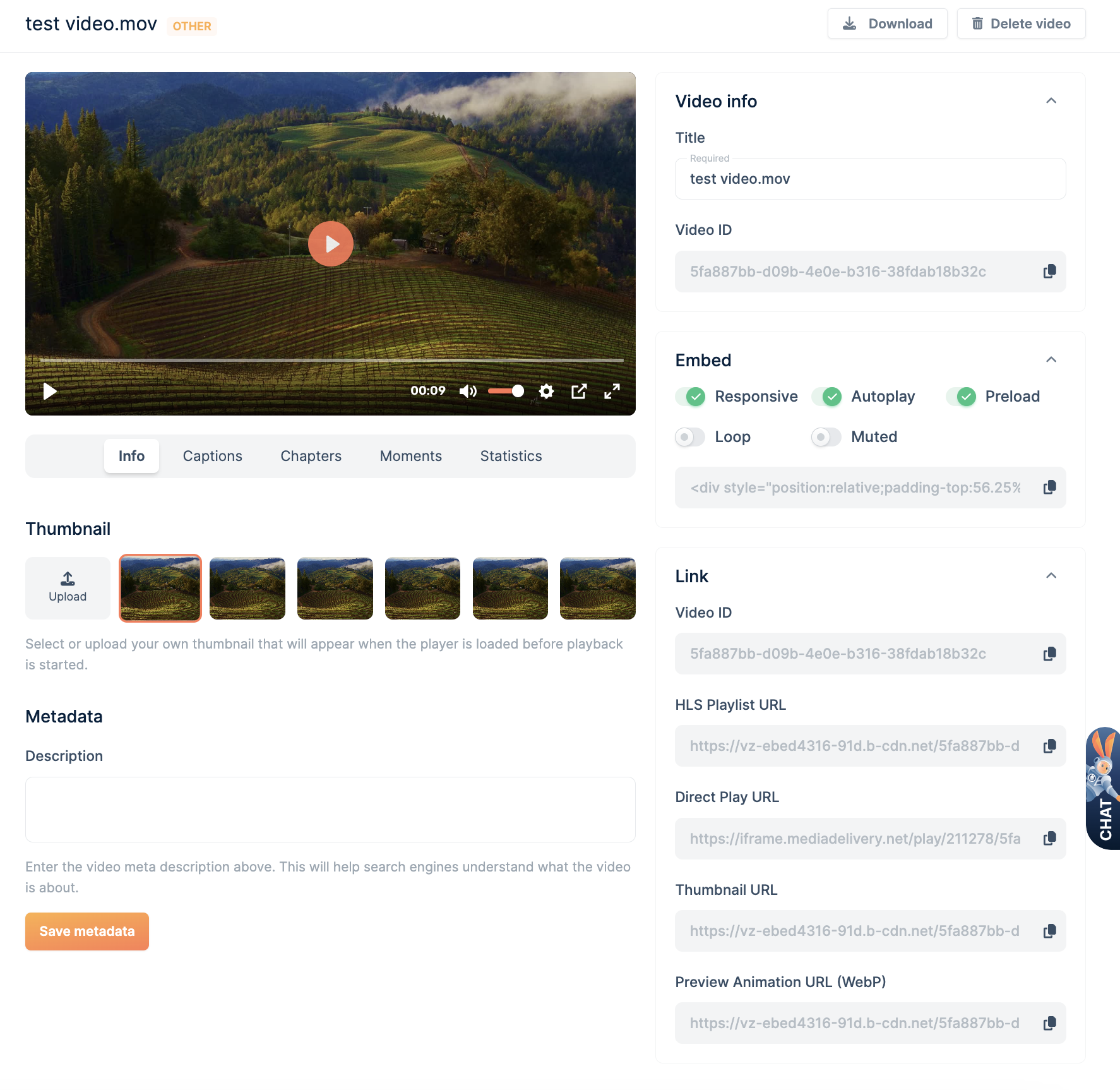This screenshot has width=1120, height=1090.
Task: Disable the Autoplay embed switch
Action: 827,397
